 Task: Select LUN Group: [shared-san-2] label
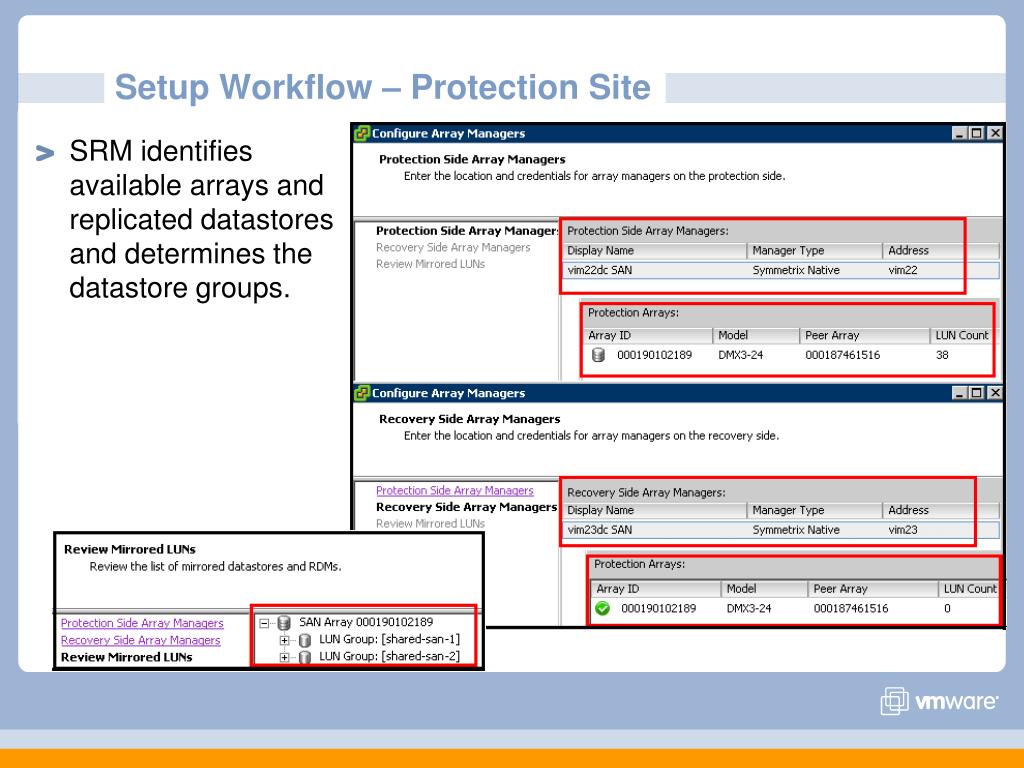[389, 656]
